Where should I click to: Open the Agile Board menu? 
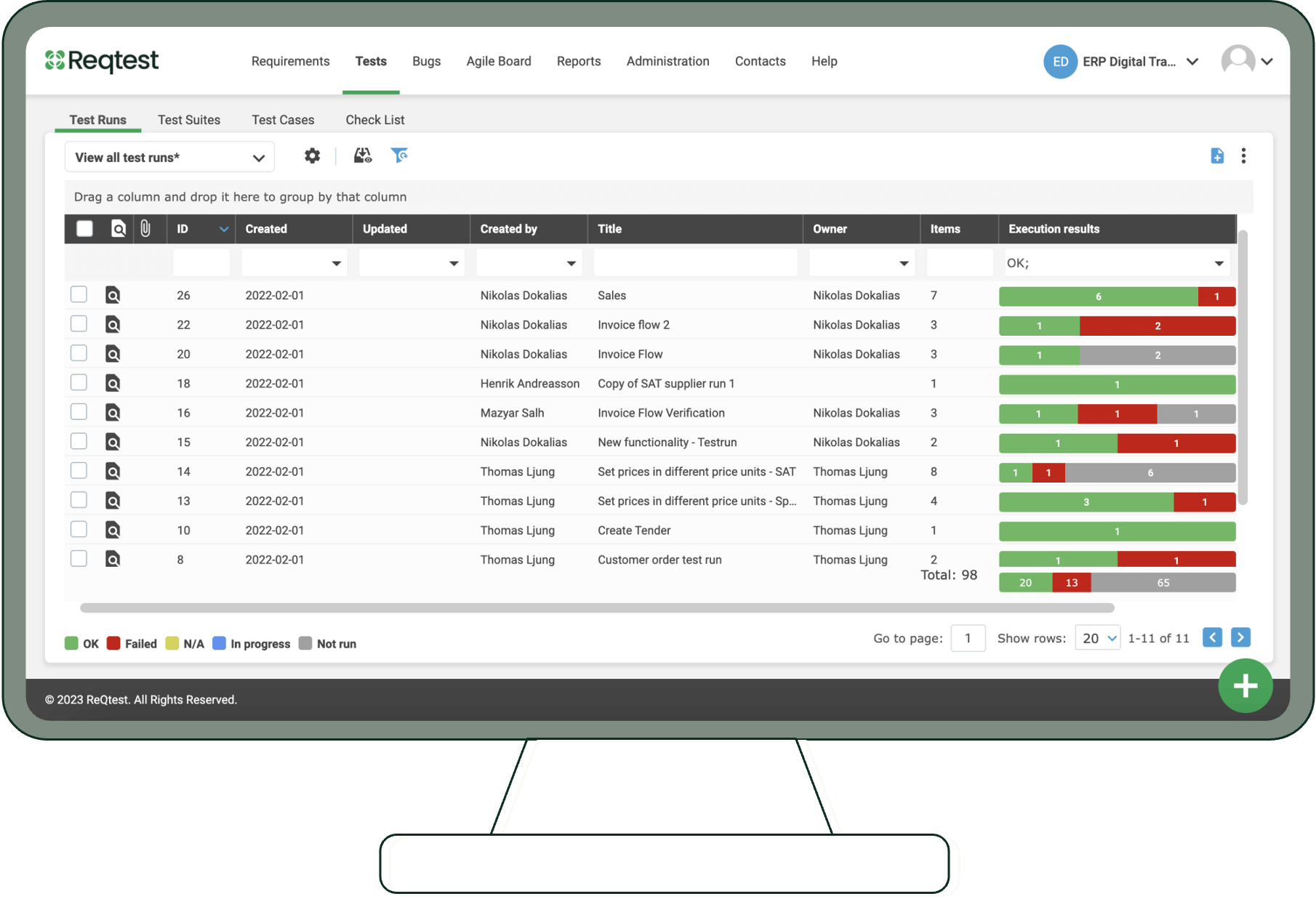[x=499, y=62]
